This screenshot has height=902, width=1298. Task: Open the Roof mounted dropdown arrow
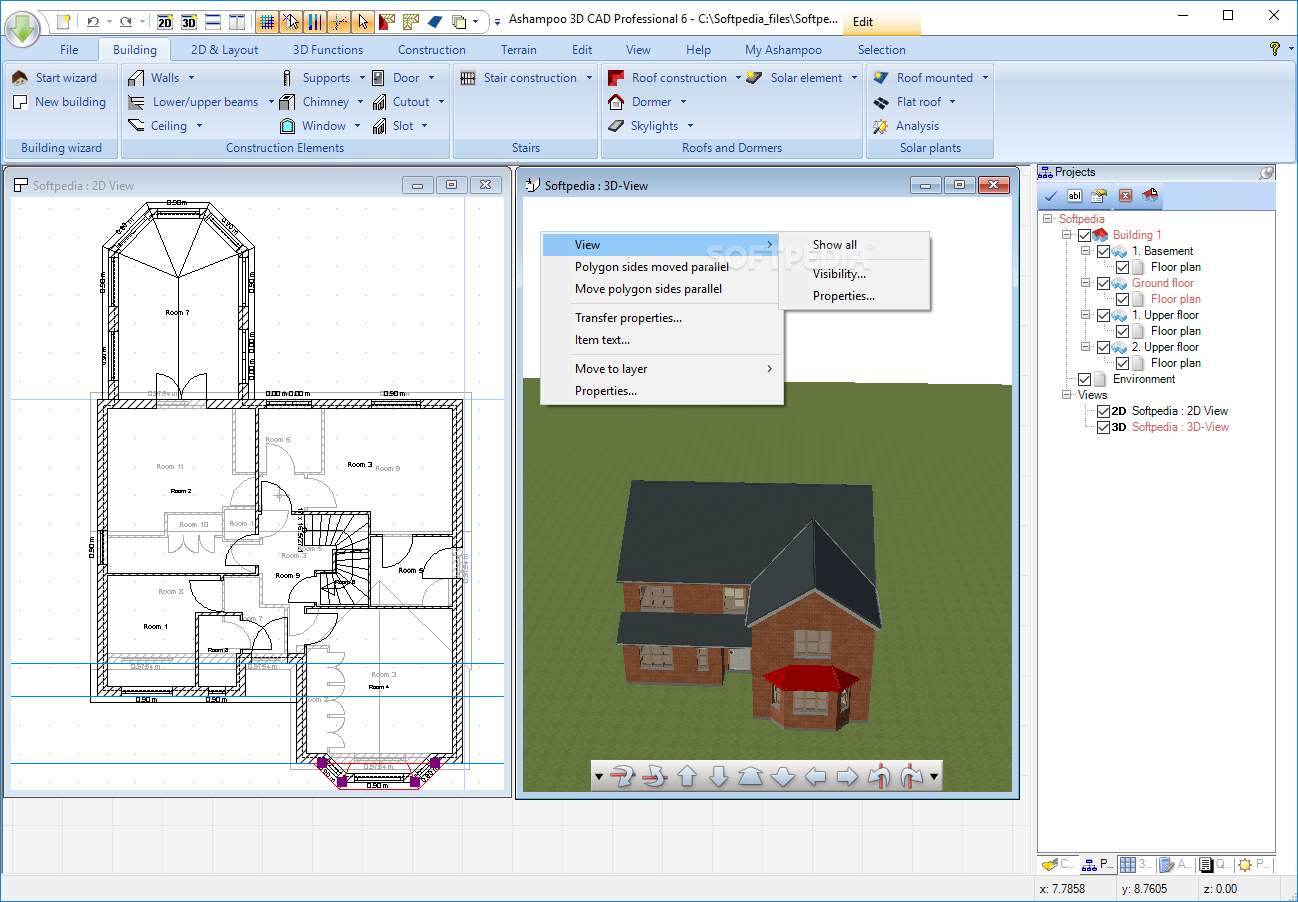pyautogui.click(x=985, y=77)
